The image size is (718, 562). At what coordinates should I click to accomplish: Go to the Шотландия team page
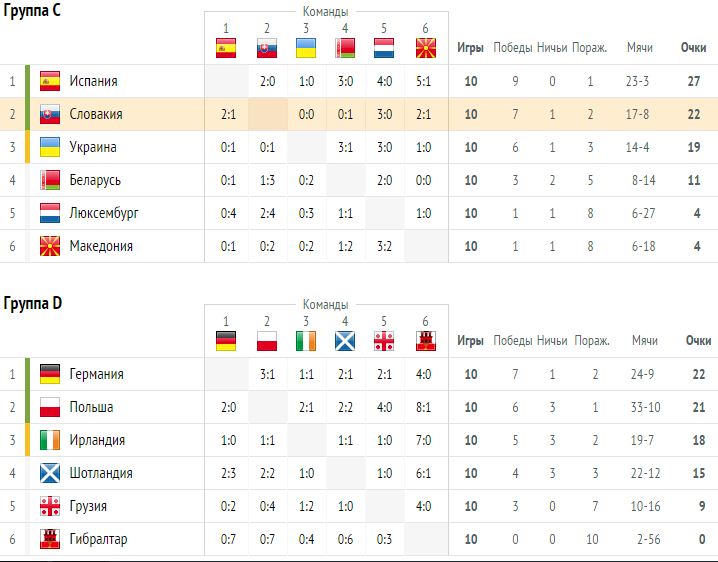(x=101, y=474)
